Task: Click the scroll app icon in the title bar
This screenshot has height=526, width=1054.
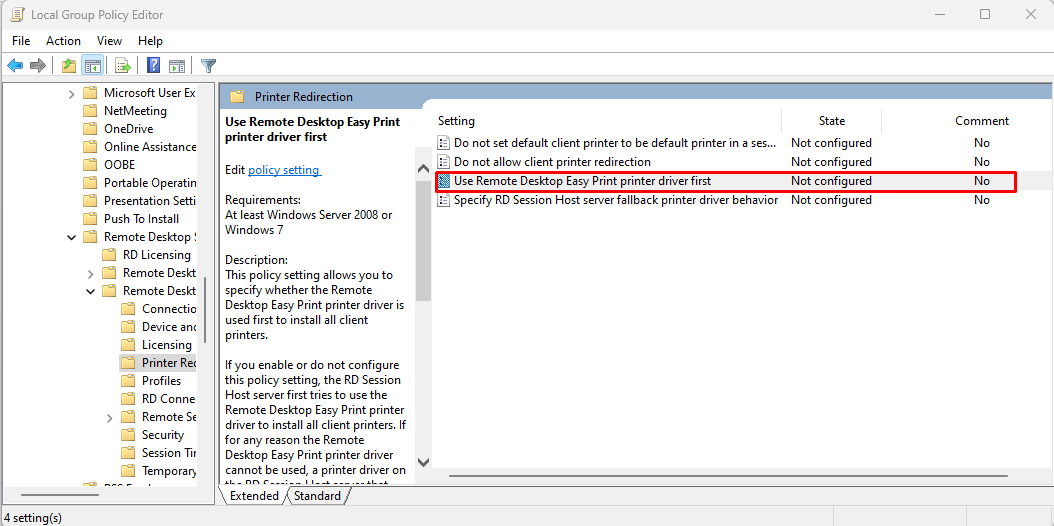Action: (x=17, y=14)
